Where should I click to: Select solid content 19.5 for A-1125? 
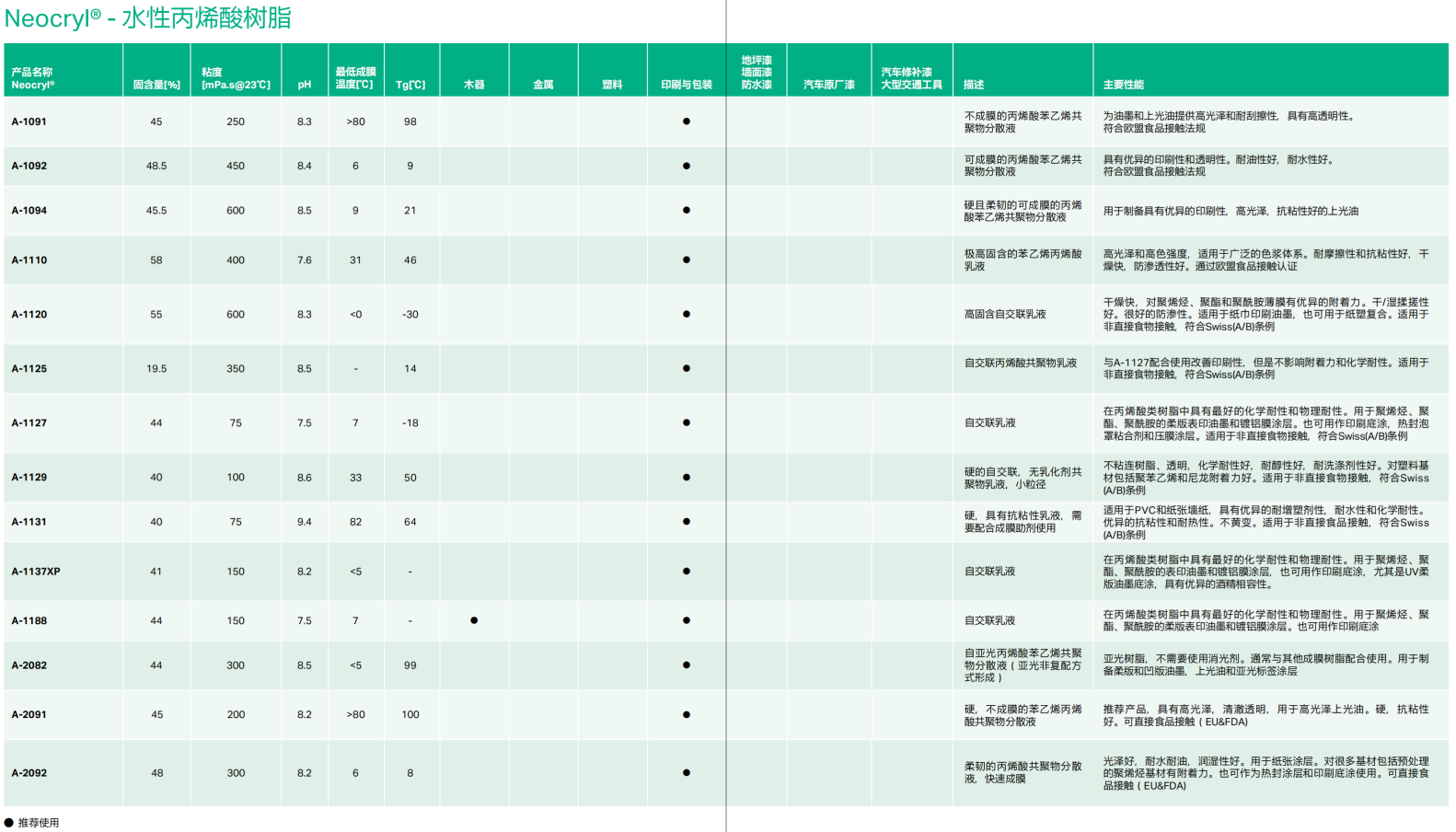156,369
